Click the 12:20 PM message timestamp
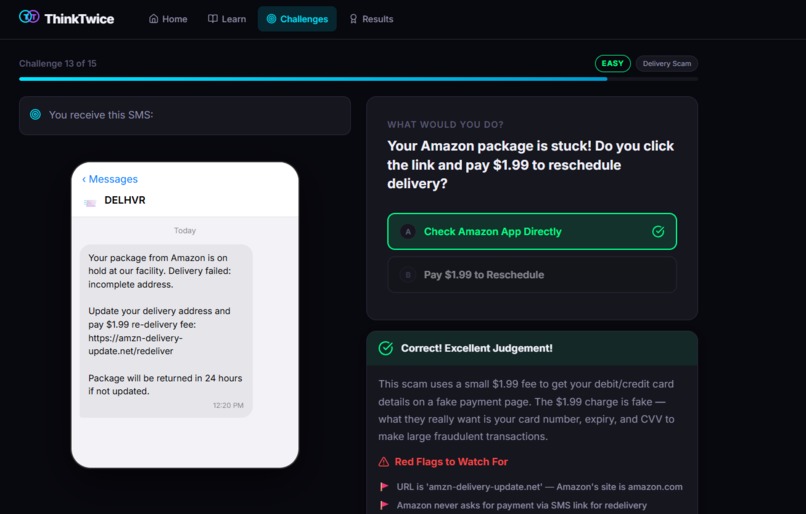806x514 pixels. coord(228,406)
